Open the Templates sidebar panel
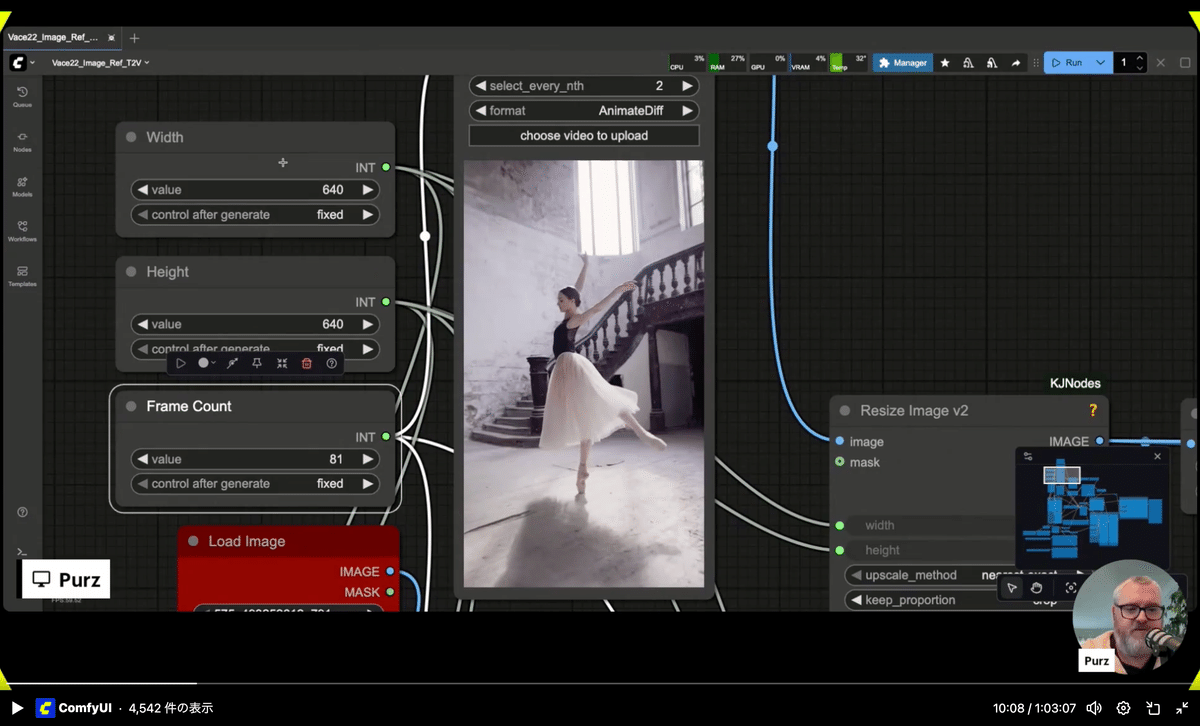1200x726 pixels. tap(22, 276)
